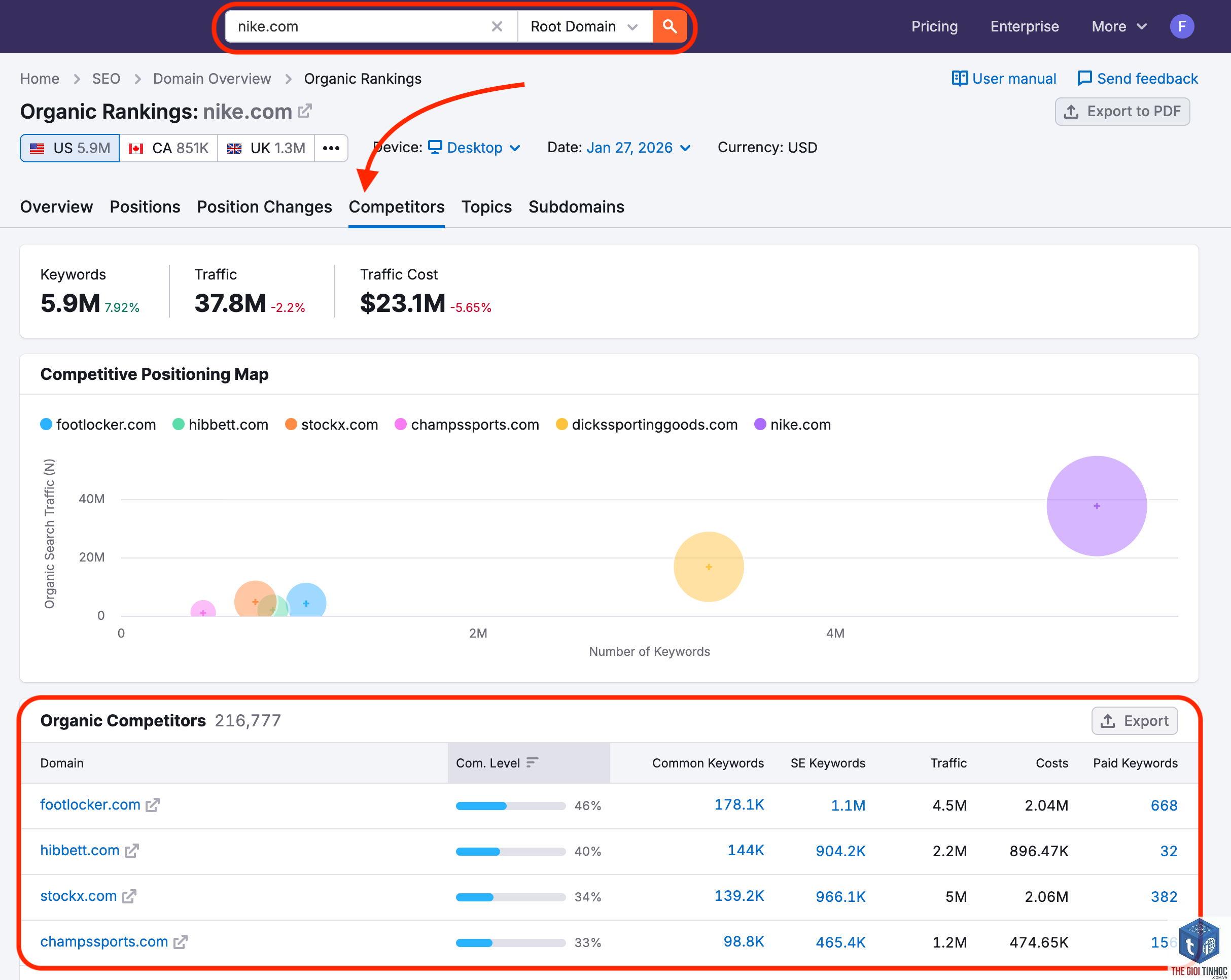Switch to the Subdomains tab
1231x980 pixels.
[x=576, y=207]
